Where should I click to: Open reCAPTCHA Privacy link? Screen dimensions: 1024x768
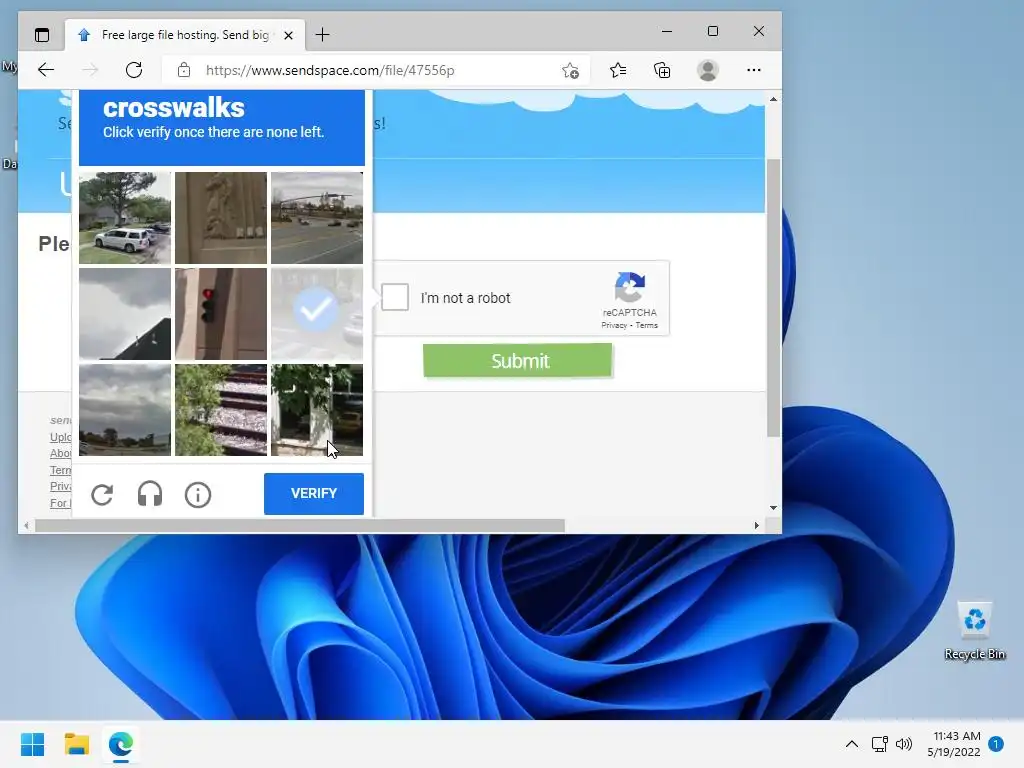click(x=614, y=325)
